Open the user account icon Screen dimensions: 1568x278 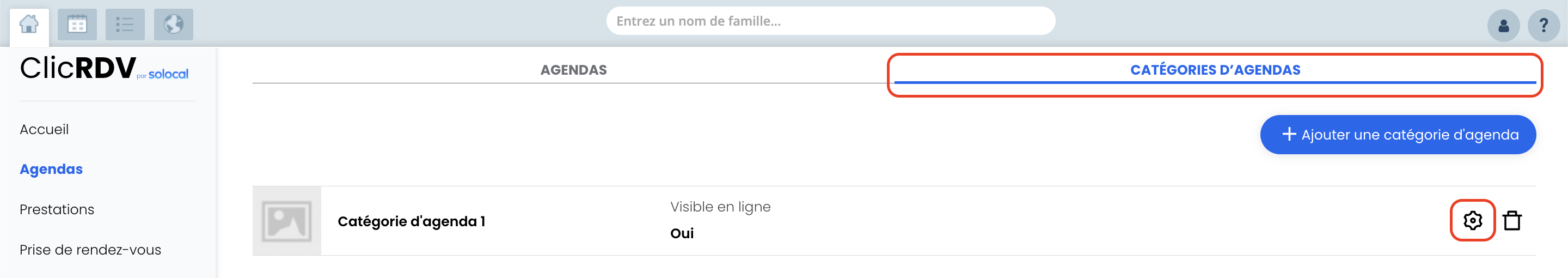(1503, 26)
